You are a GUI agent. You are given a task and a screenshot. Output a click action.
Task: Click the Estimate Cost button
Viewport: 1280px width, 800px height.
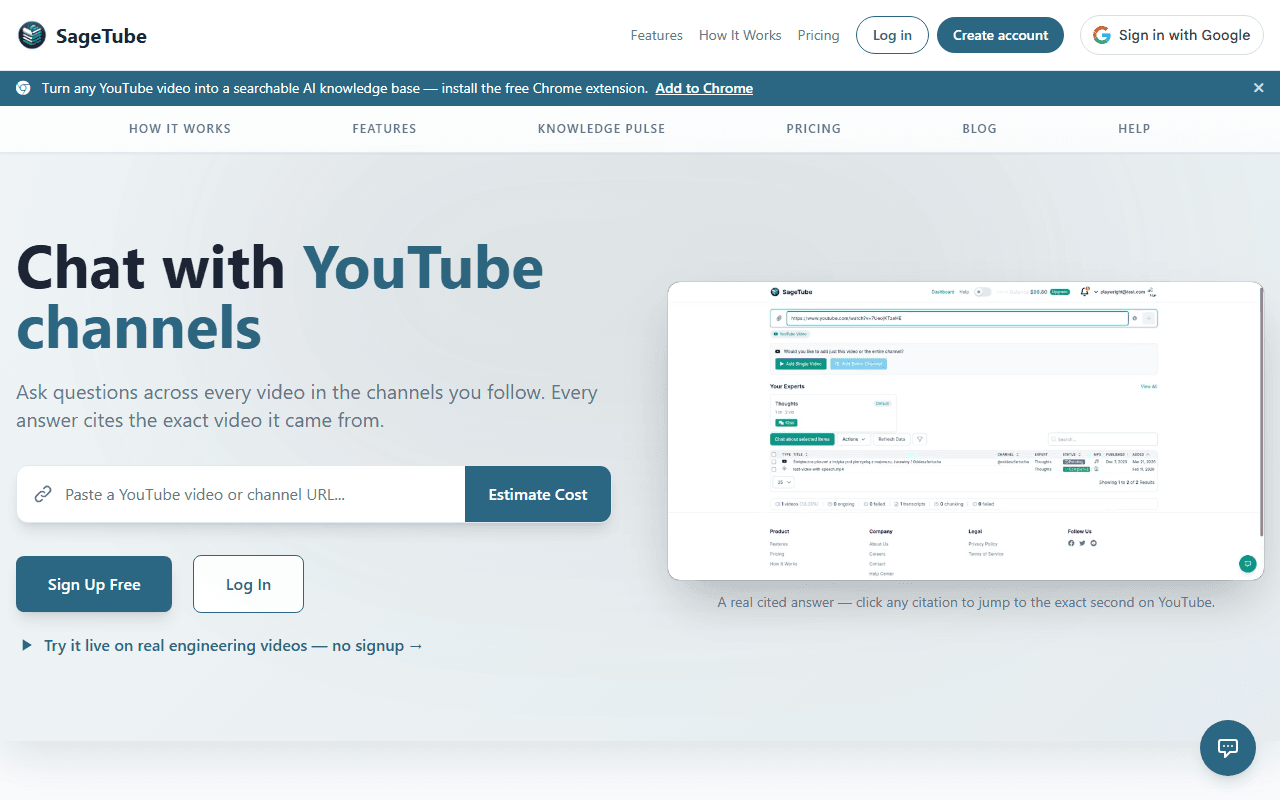coord(538,494)
